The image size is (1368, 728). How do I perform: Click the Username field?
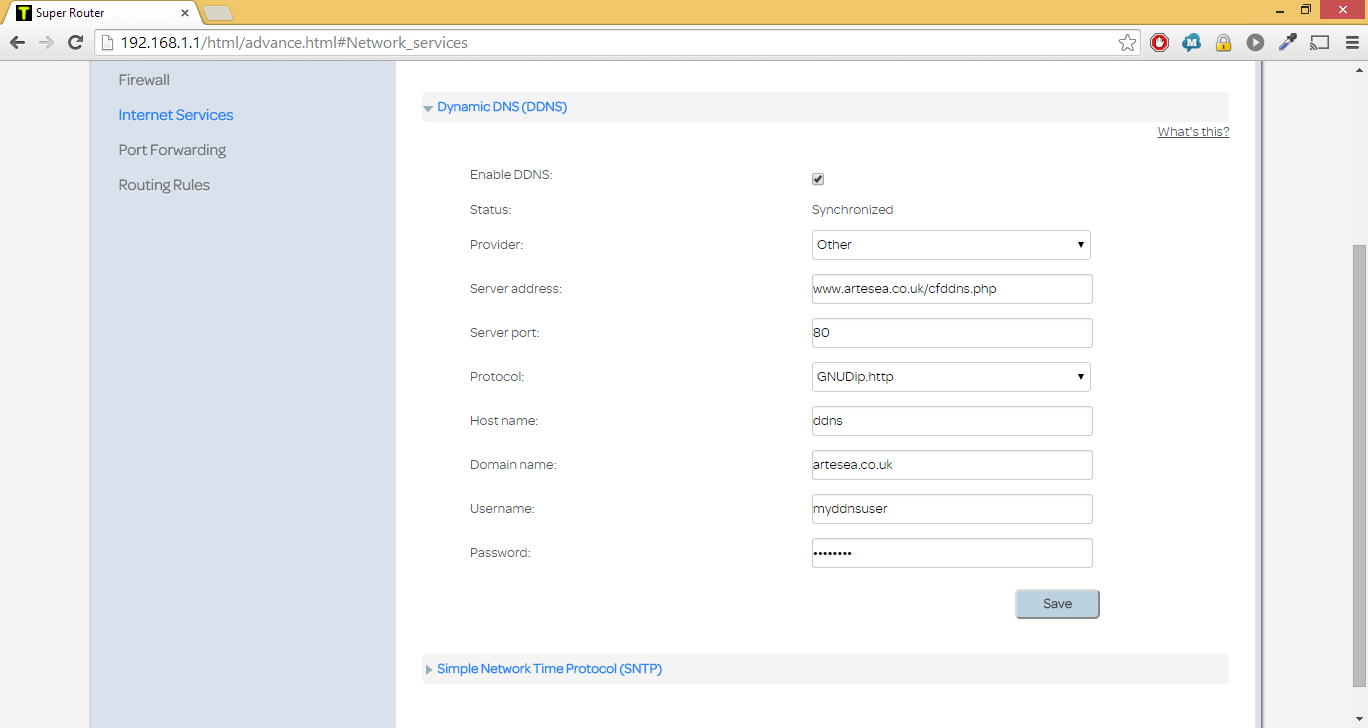[952, 509]
